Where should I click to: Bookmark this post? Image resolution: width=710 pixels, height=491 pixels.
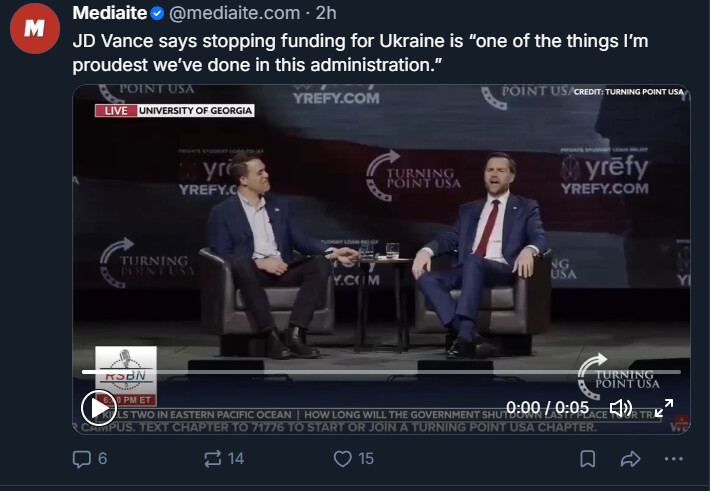(x=588, y=459)
